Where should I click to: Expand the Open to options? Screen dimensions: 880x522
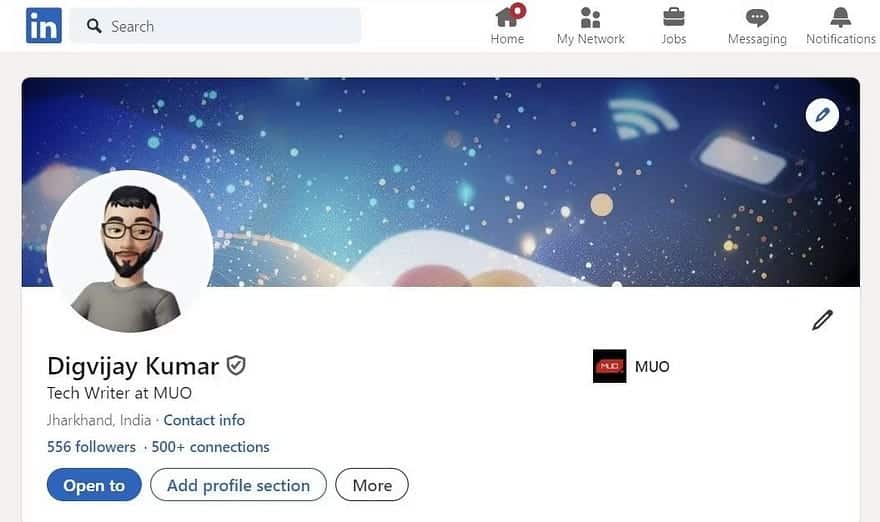pyautogui.click(x=94, y=485)
